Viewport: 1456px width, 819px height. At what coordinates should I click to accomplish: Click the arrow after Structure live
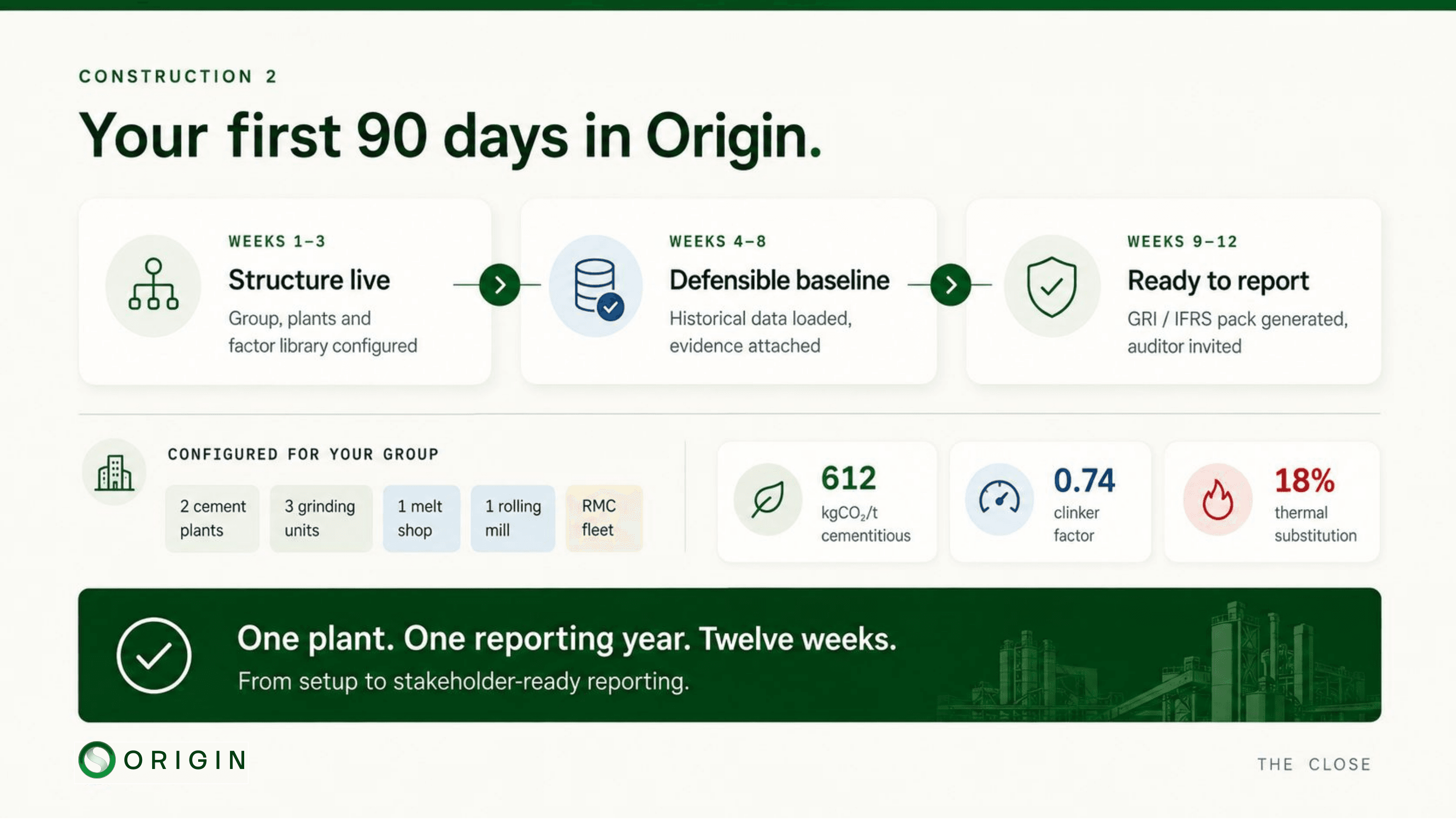[499, 285]
